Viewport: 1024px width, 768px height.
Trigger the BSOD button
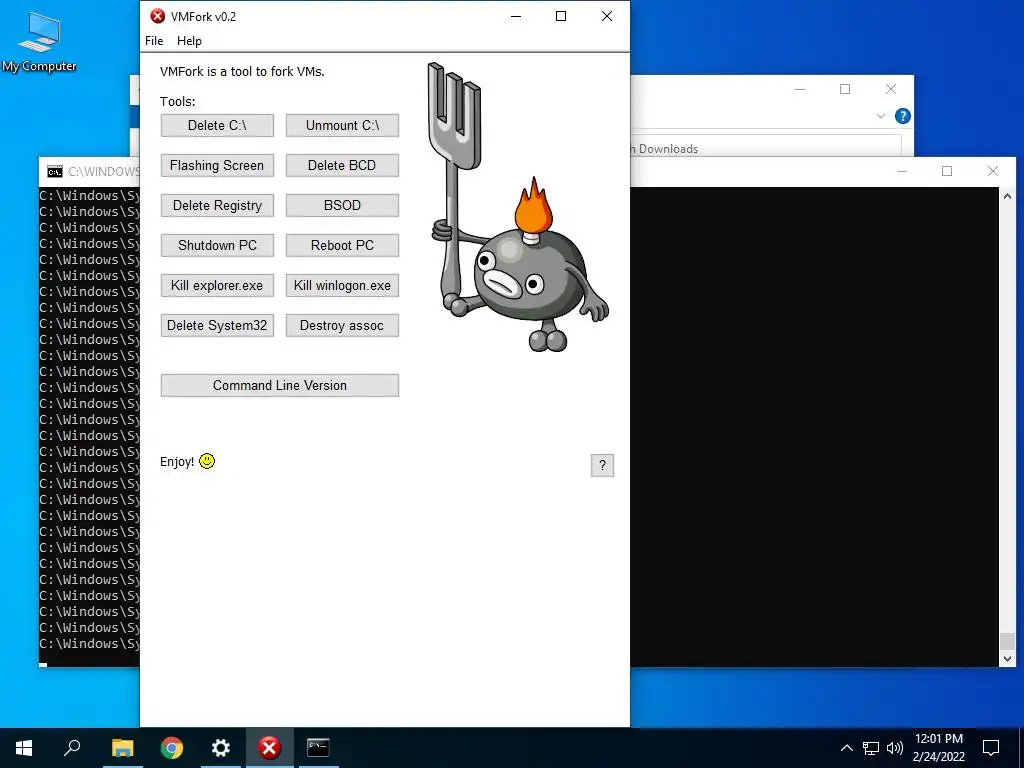pos(342,205)
